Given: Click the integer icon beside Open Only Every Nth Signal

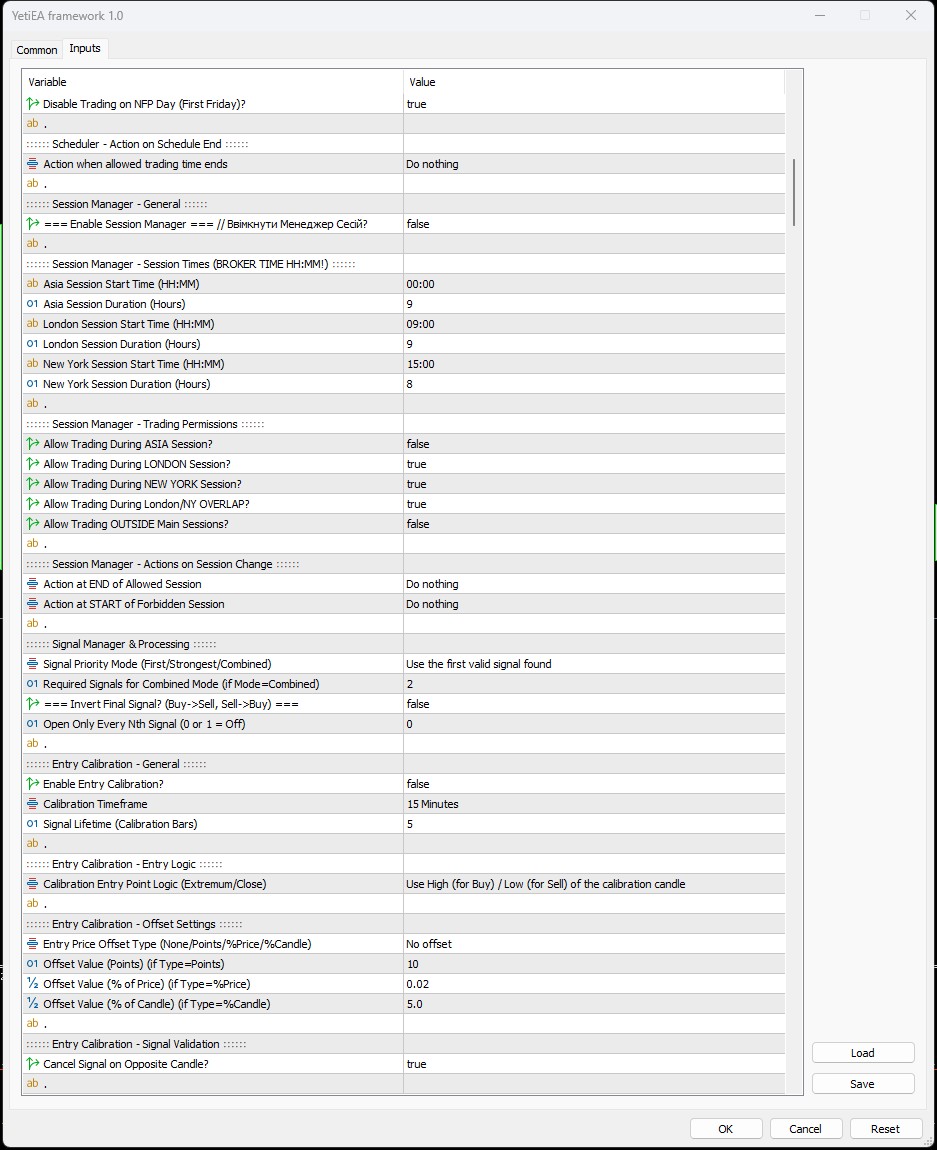Looking at the screenshot, I should tap(32, 724).
